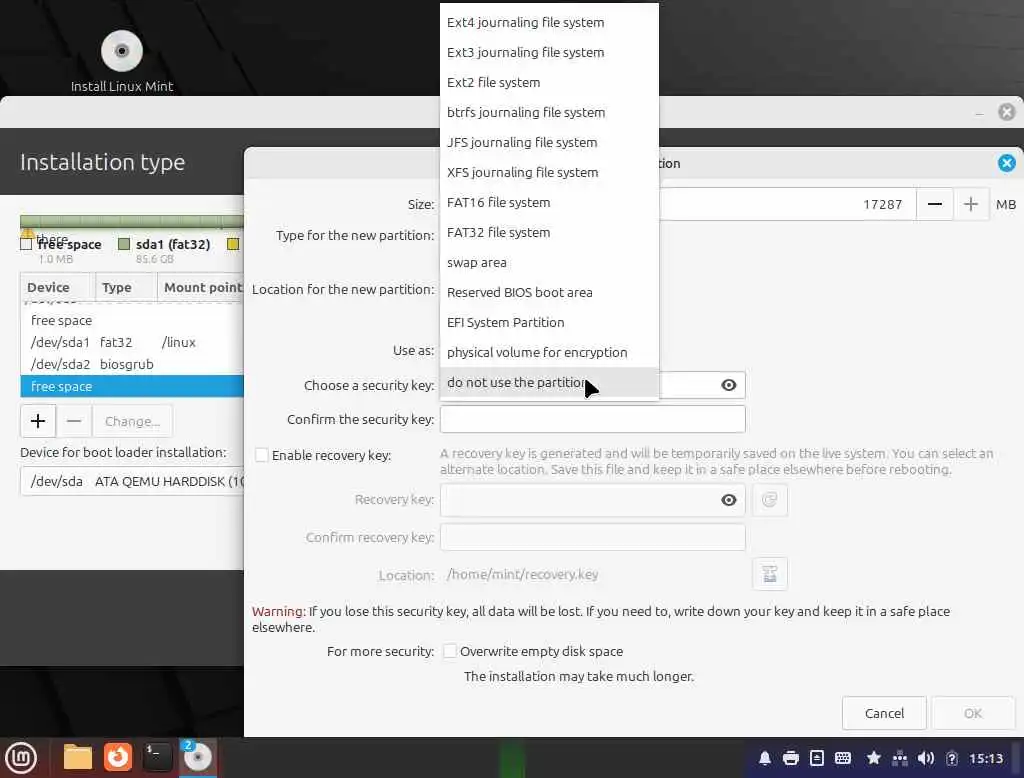This screenshot has height=778, width=1024.
Task: Enable the recovery key checkbox
Action: pyautogui.click(x=261, y=455)
